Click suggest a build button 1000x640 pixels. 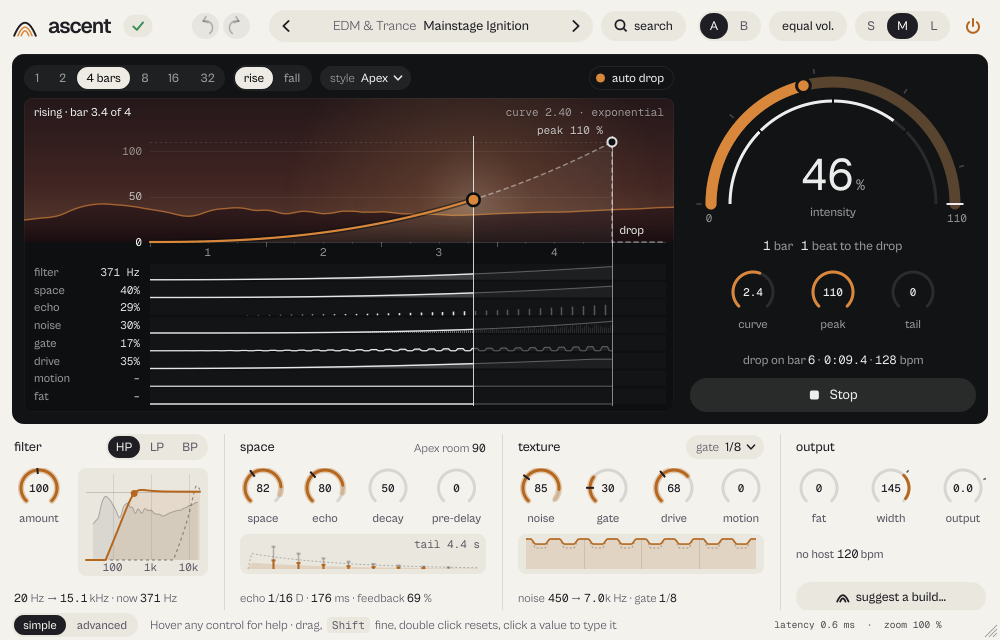pos(891,597)
